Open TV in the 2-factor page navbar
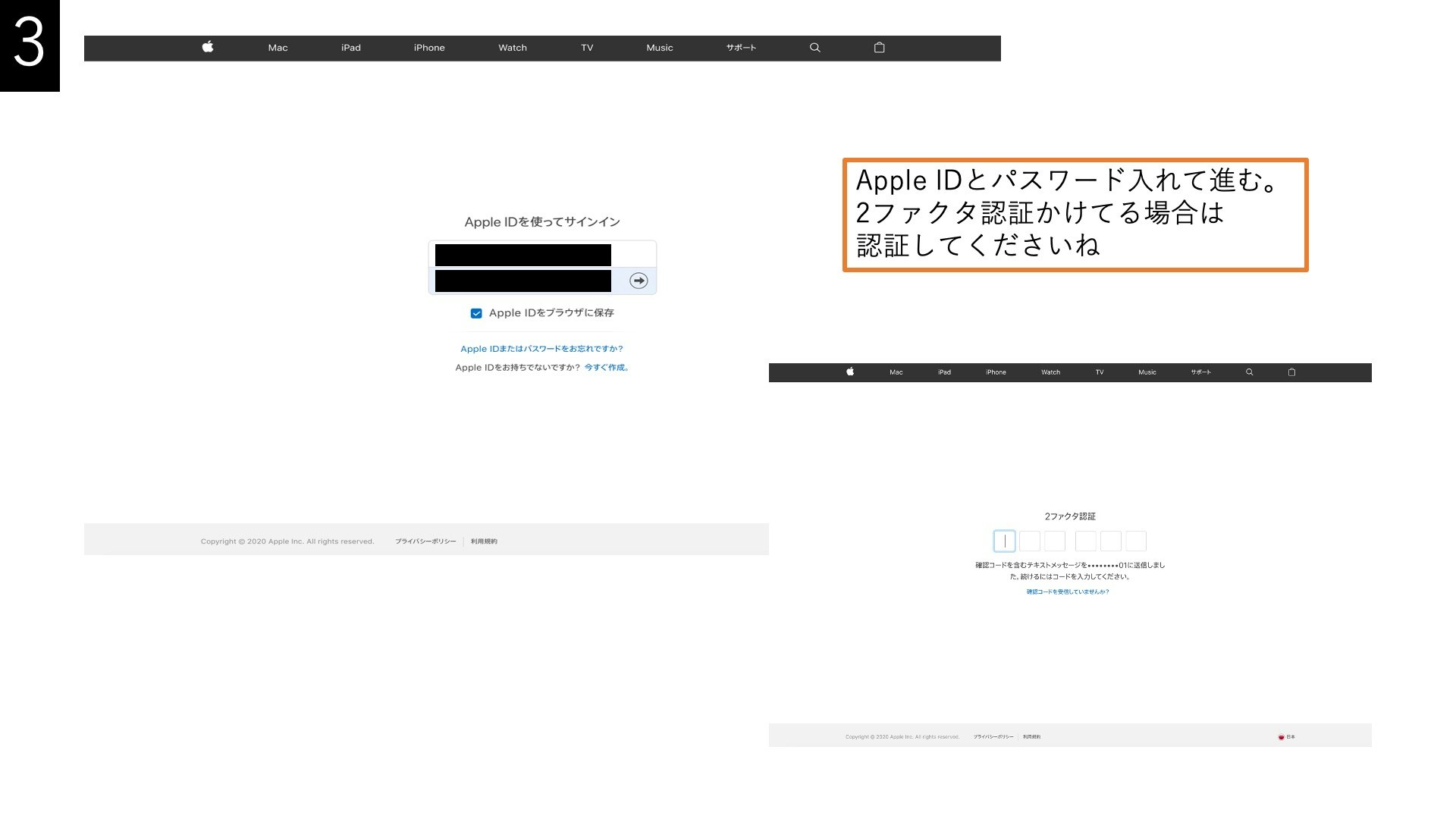This screenshot has height=819, width=1456. pyautogui.click(x=1100, y=372)
